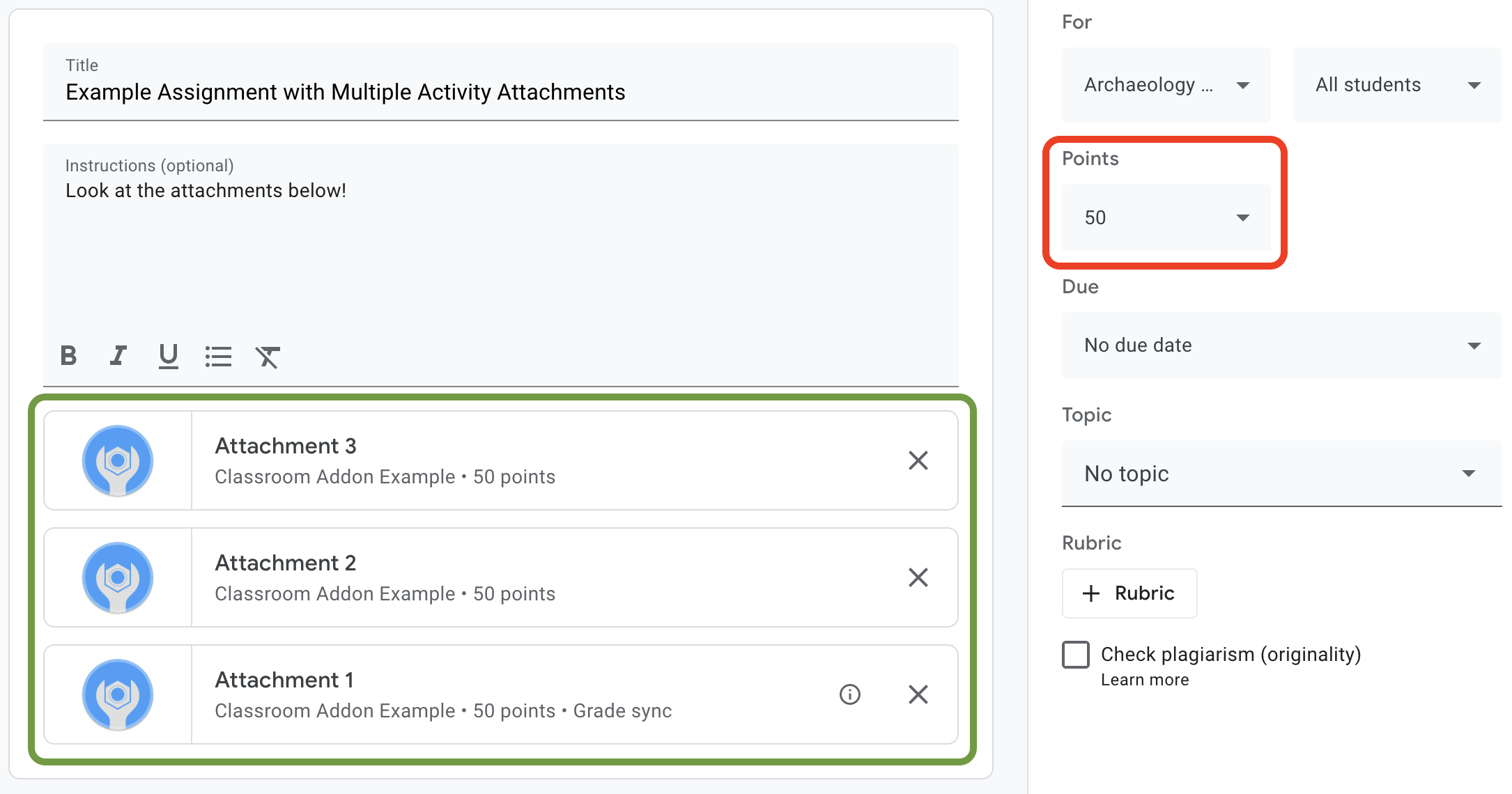The width and height of the screenshot is (1512, 794).
Task: Click the info icon on Attachment 1
Action: coord(849,695)
